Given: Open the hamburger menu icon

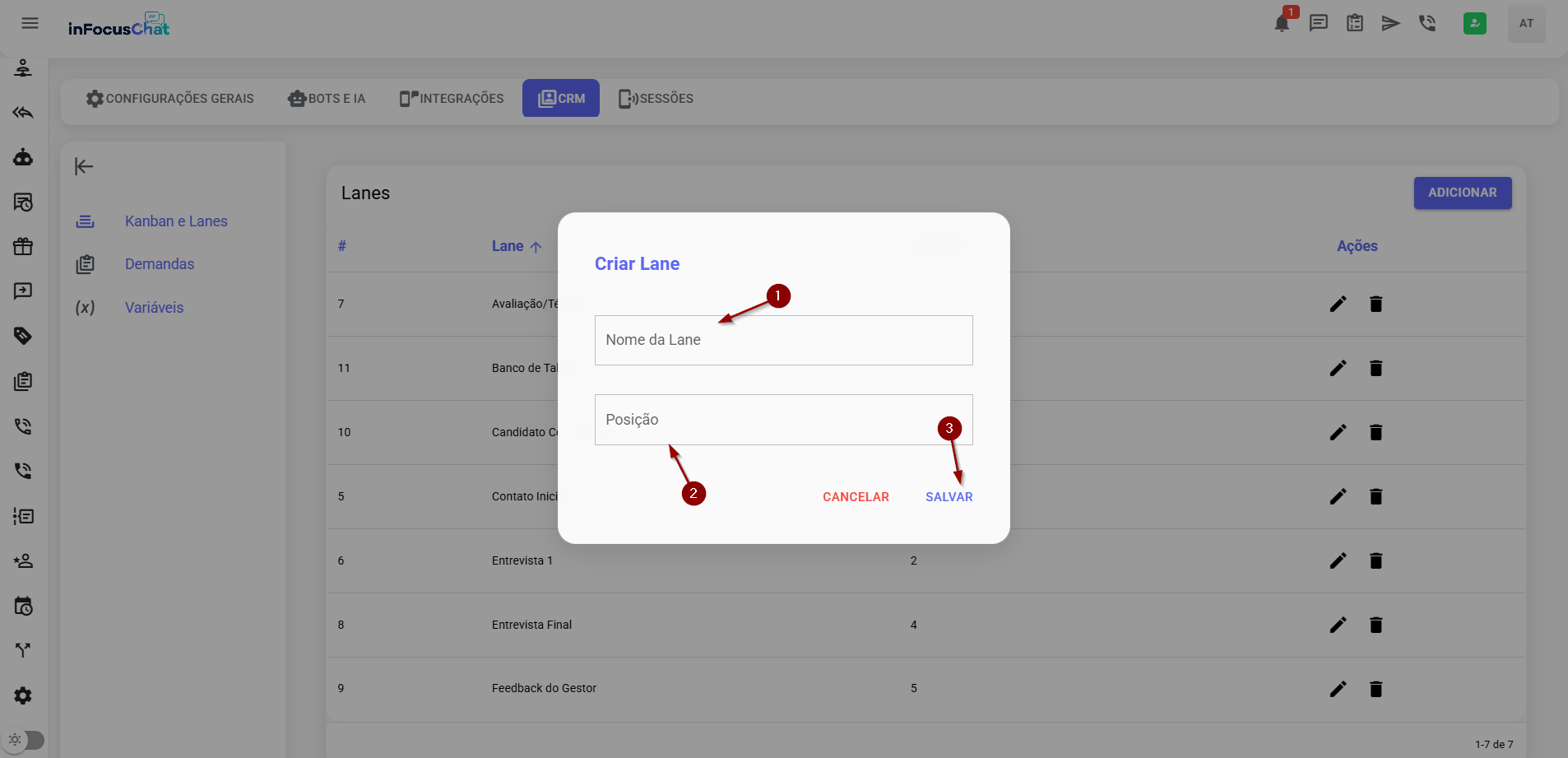Looking at the screenshot, I should pos(30,23).
